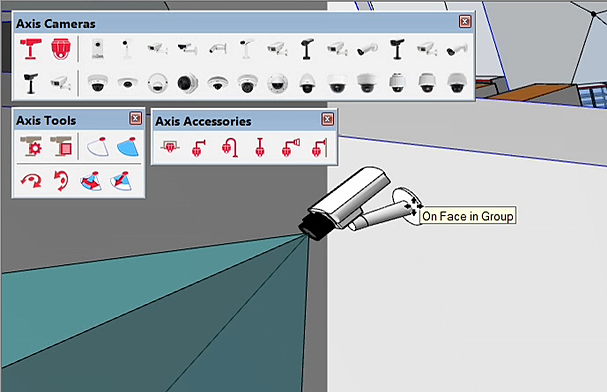607x392 pixels.
Task: Insert the pointed-top pendant dome camera
Action: [307, 83]
